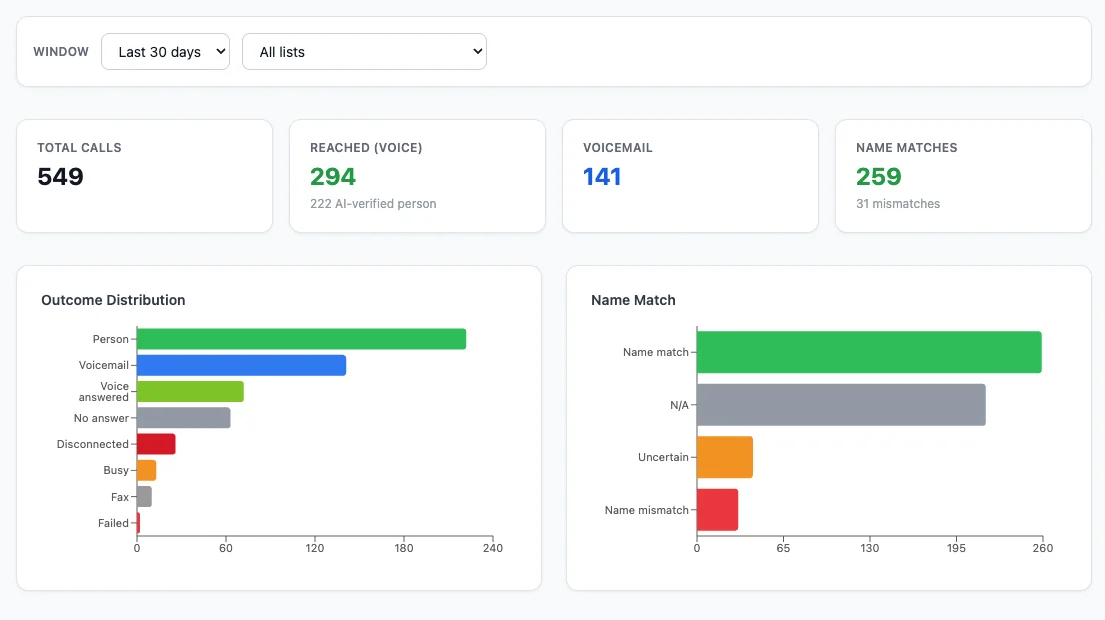Click the Voice answered bar
Viewport: 1105px width, 620px height.
[190, 392]
